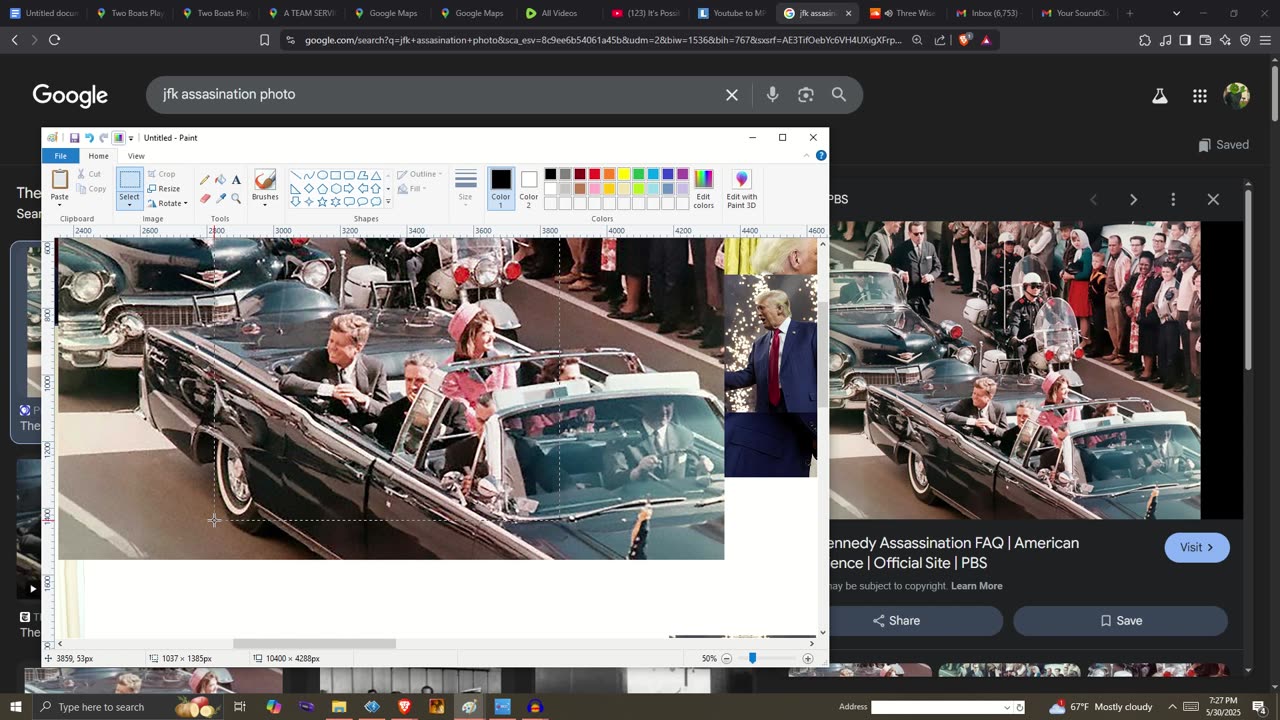Select the Pencil tool in Paint
This screenshot has width=1280, height=720.
click(x=205, y=180)
